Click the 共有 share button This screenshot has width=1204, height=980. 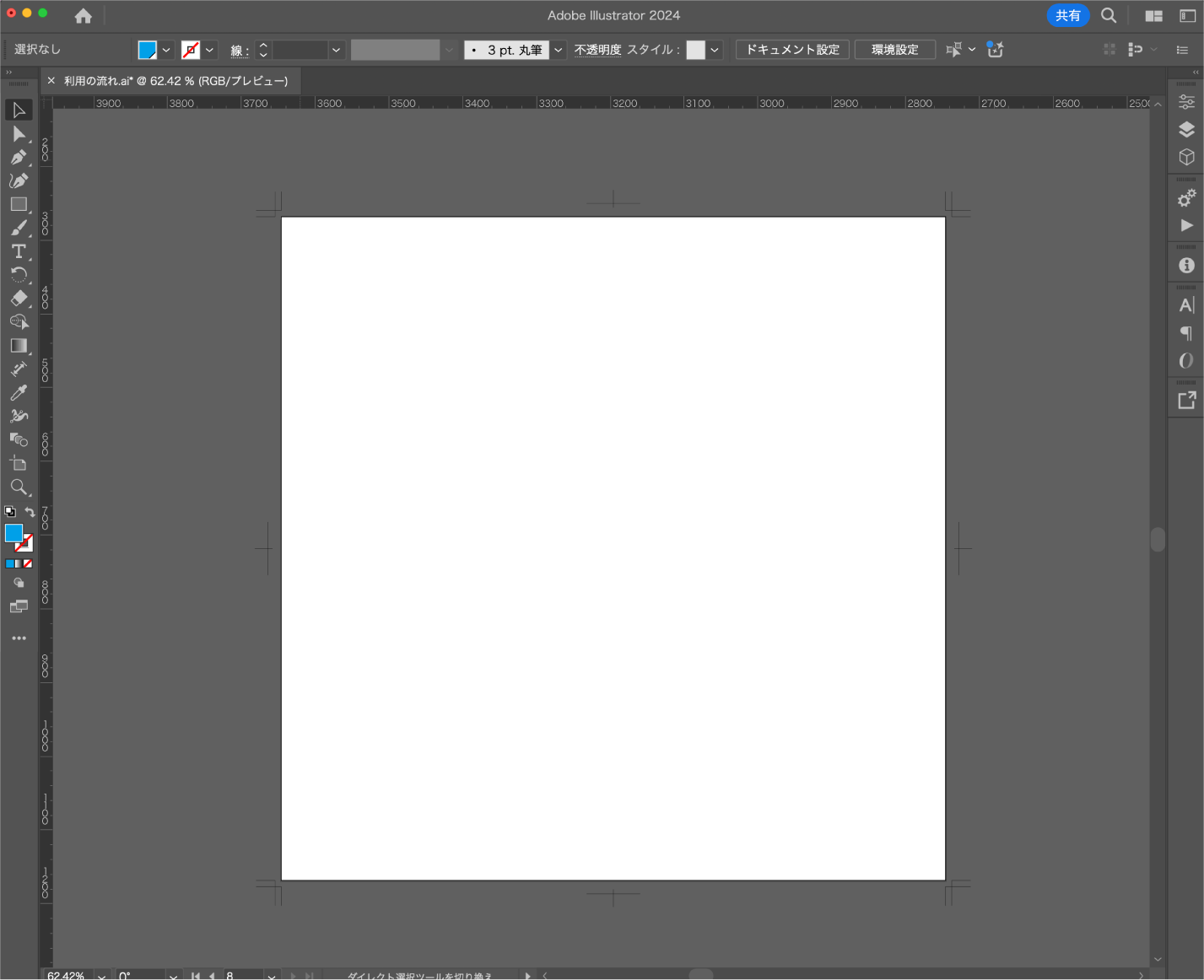[x=1067, y=15]
